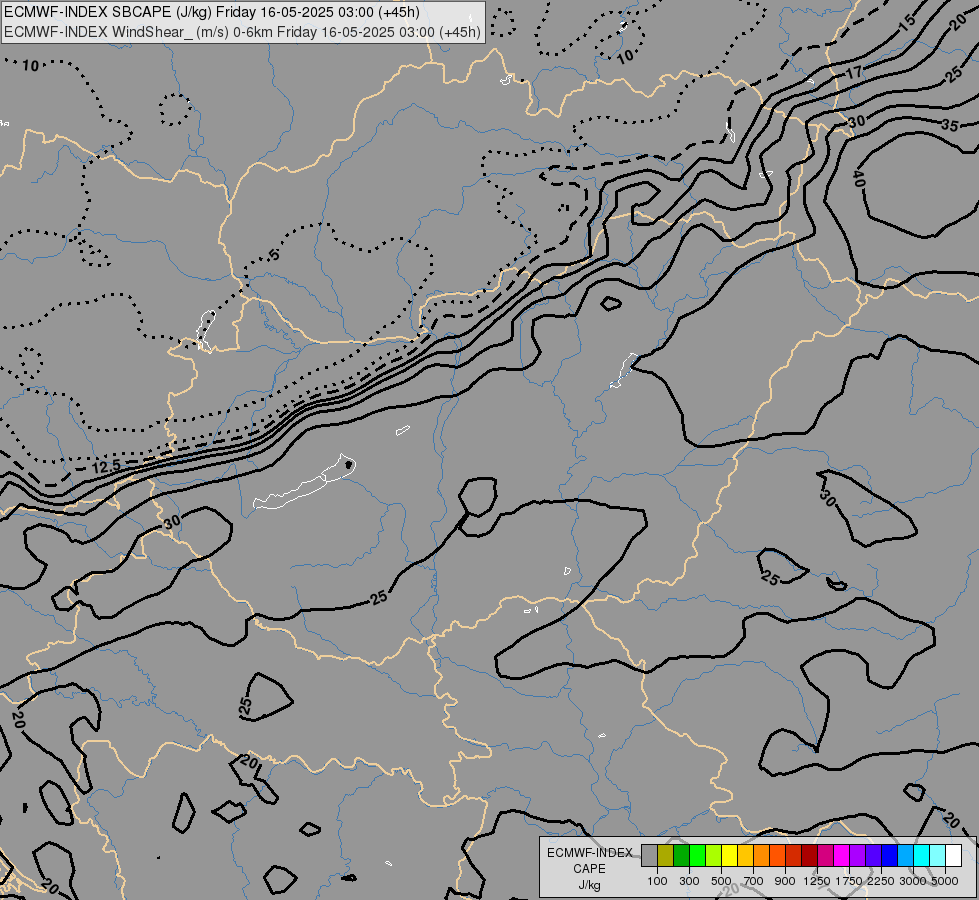979x900 pixels.
Task: Click the J/kg unit in the legend
Action: [589, 885]
